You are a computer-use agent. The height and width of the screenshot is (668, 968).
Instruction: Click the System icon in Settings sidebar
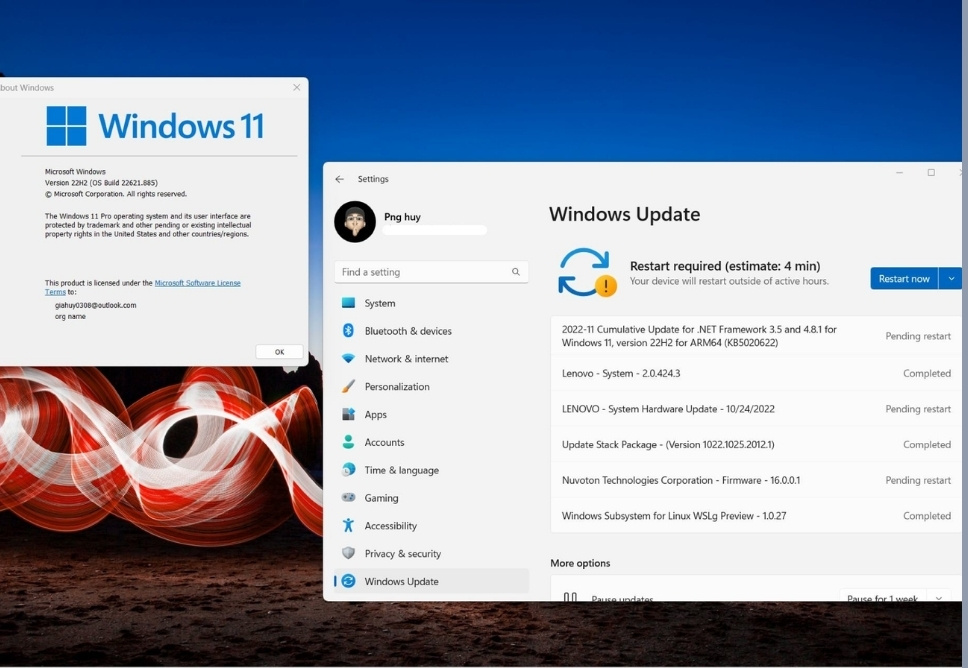pos(348,303)
